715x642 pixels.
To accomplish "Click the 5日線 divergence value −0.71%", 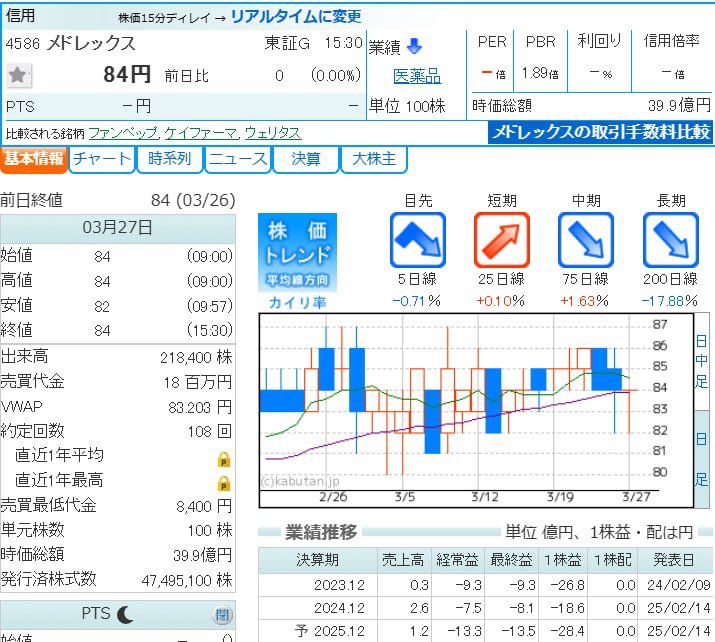I will pos(417,301).
